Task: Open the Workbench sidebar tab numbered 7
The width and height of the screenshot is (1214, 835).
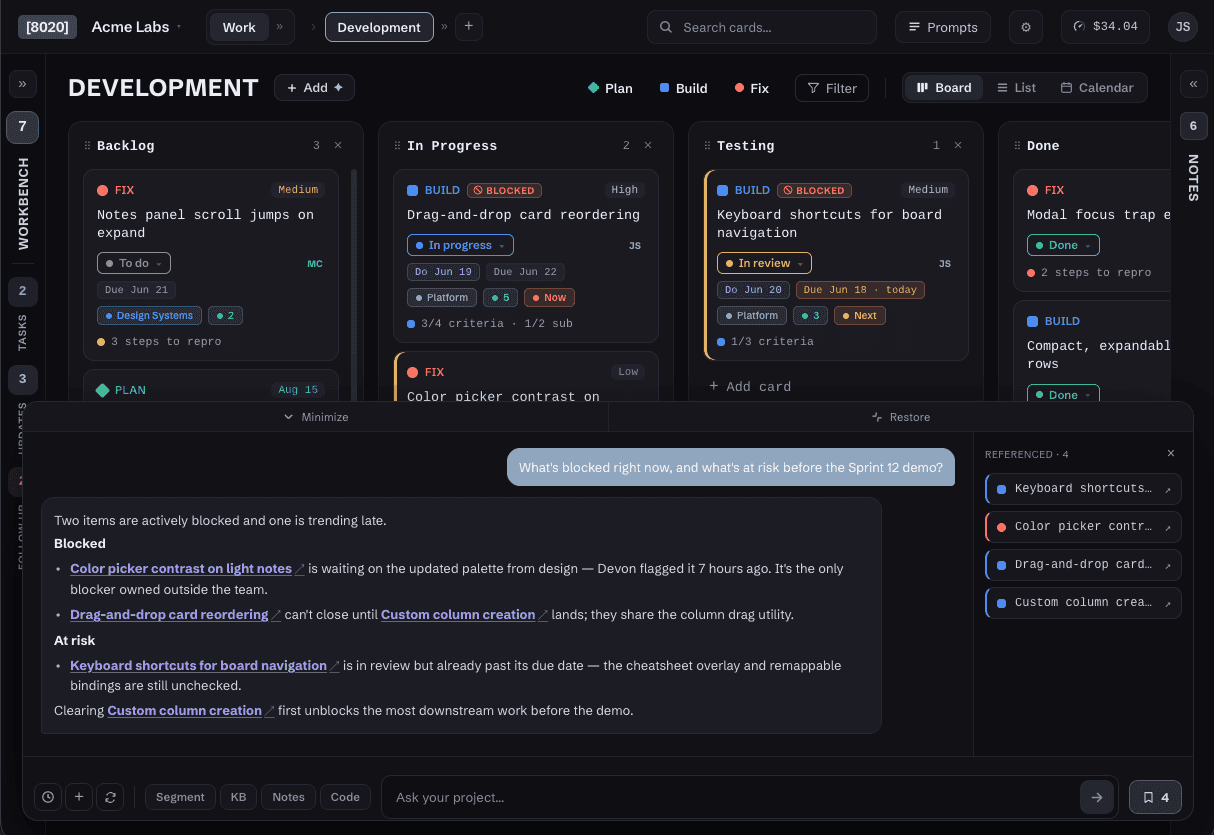Action: (x=22, y=127)
